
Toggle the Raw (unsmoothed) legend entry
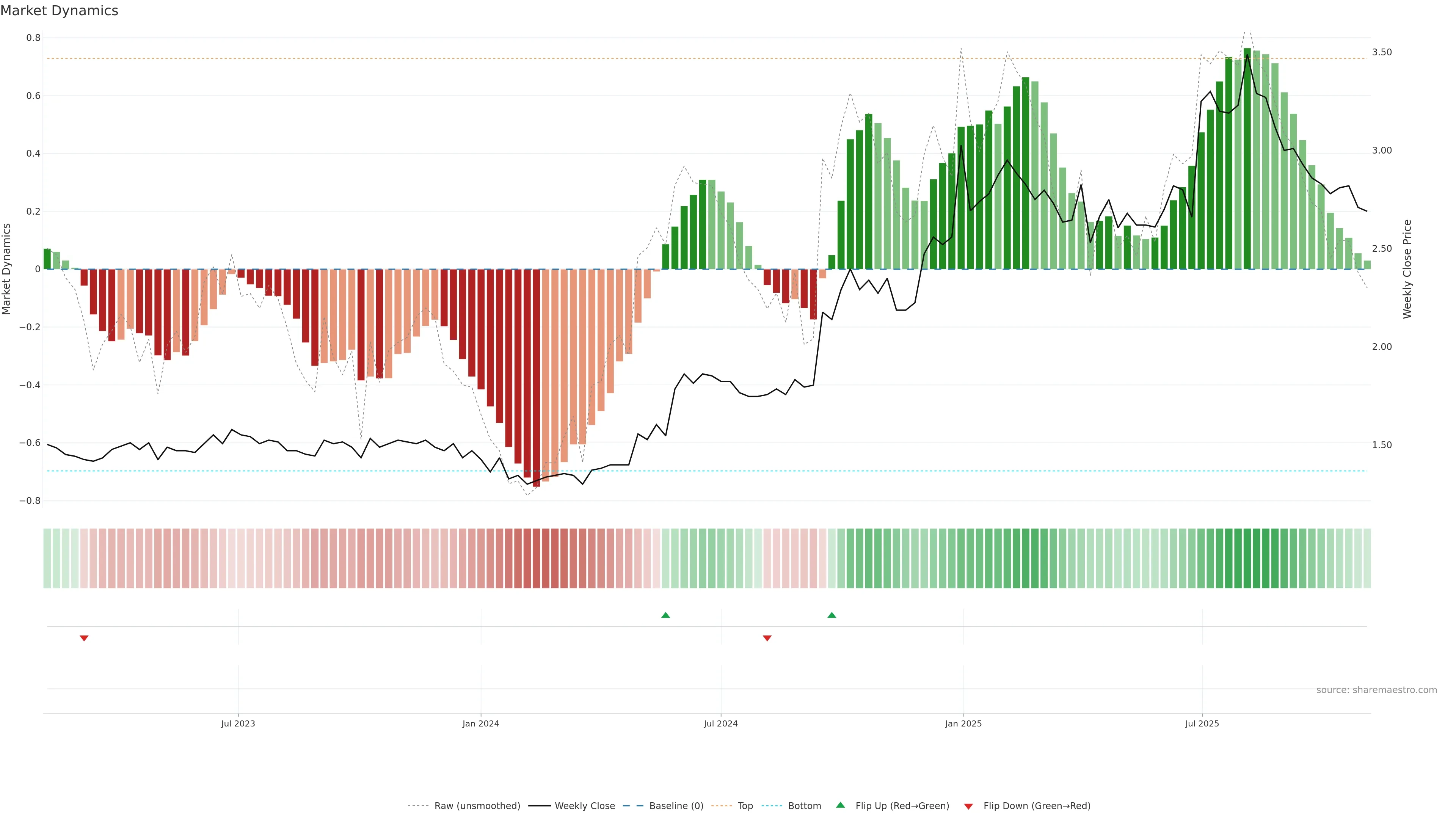pos(477,806)
